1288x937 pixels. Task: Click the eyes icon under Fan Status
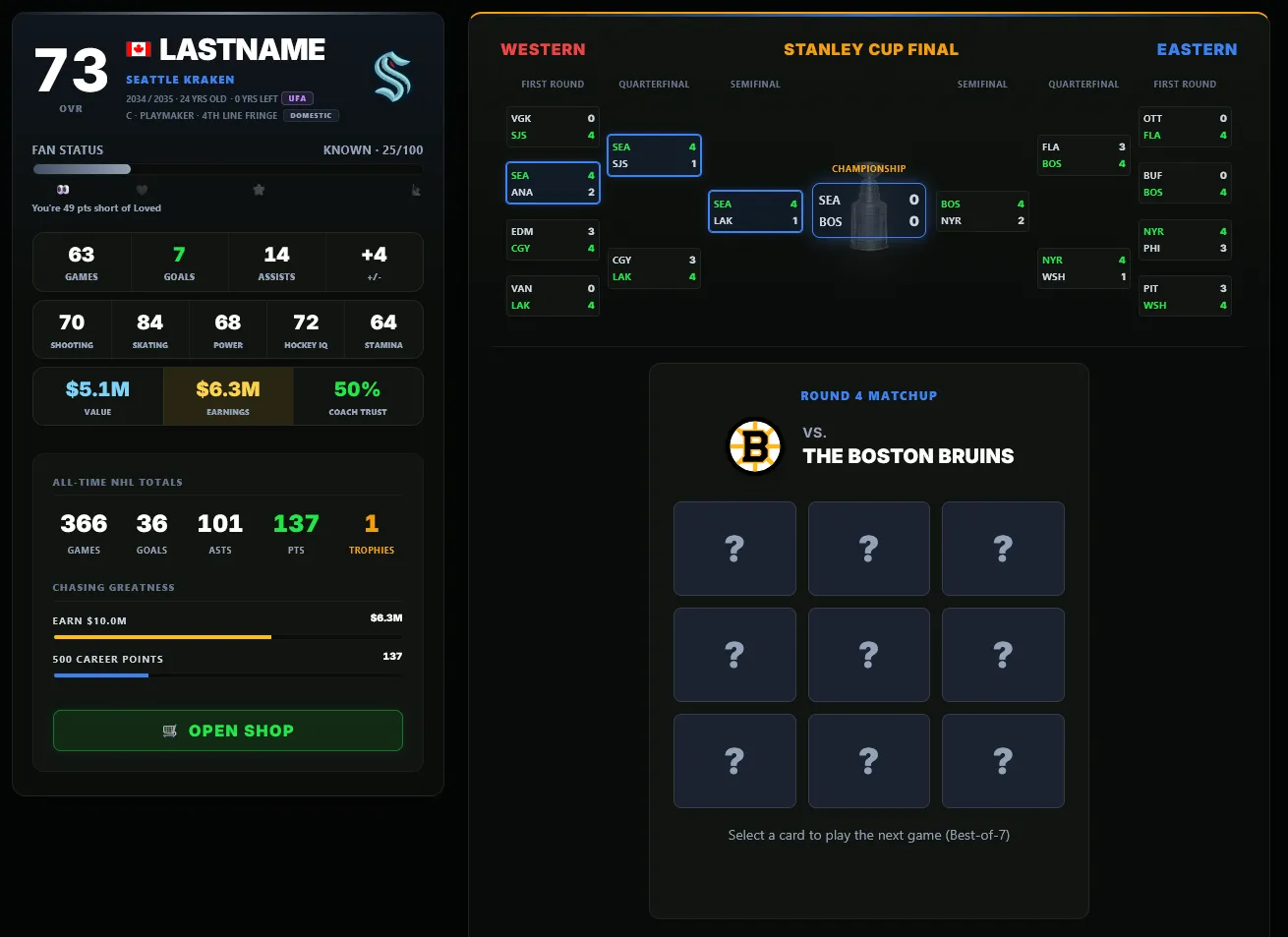pyautogui.click(x=63, y=190)
